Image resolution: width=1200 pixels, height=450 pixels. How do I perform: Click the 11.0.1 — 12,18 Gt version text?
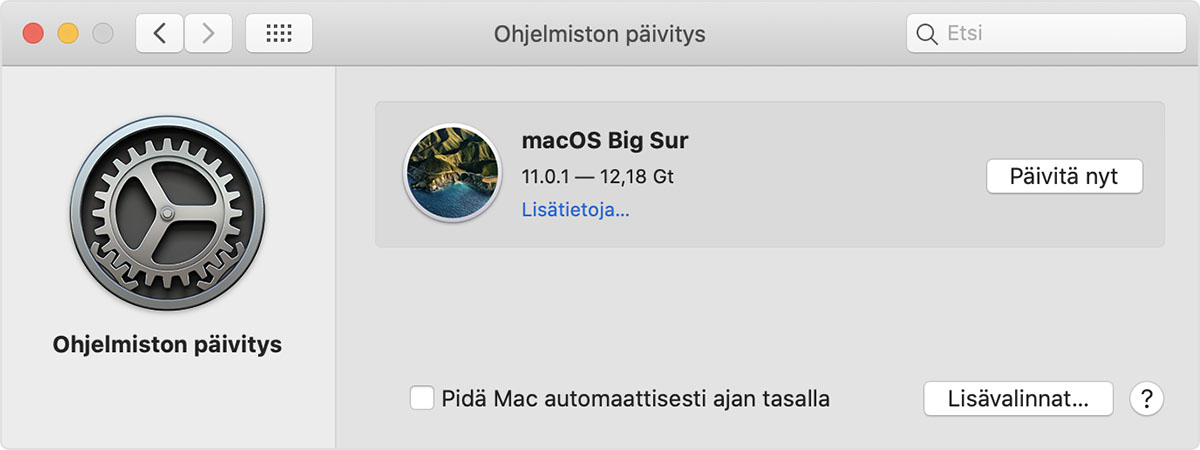(597, 177)
